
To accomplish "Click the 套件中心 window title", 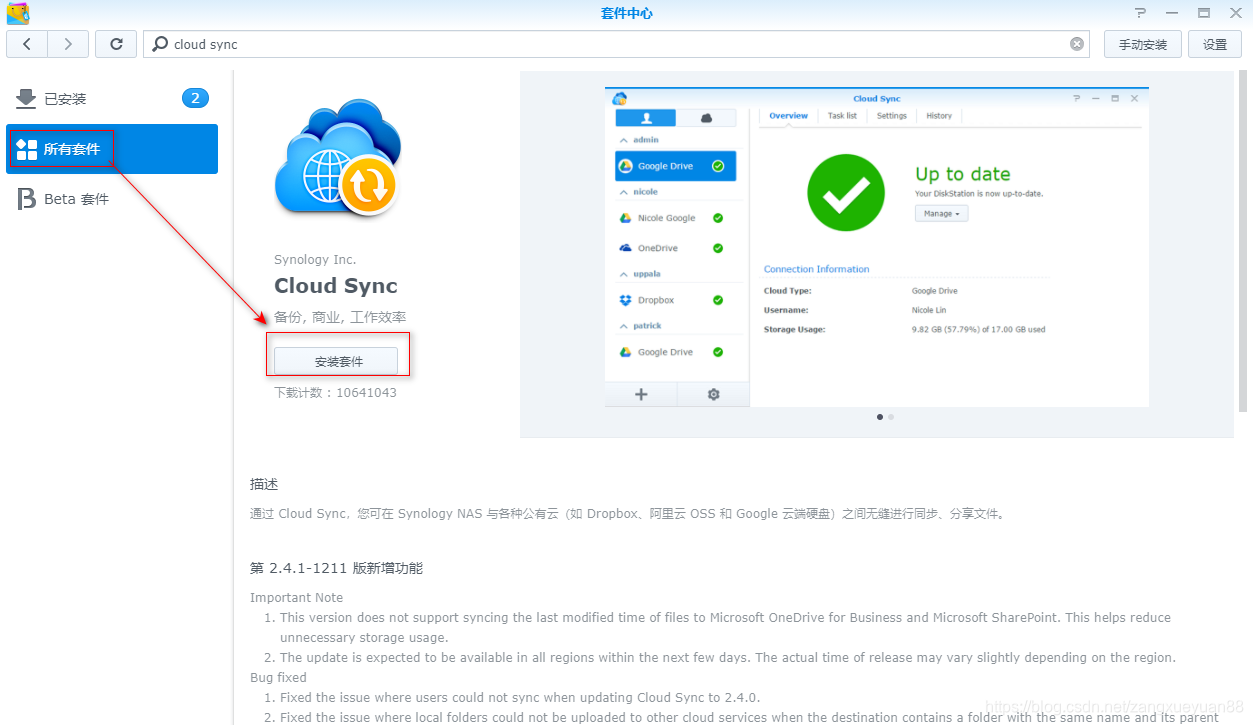I will pos(626,13).
